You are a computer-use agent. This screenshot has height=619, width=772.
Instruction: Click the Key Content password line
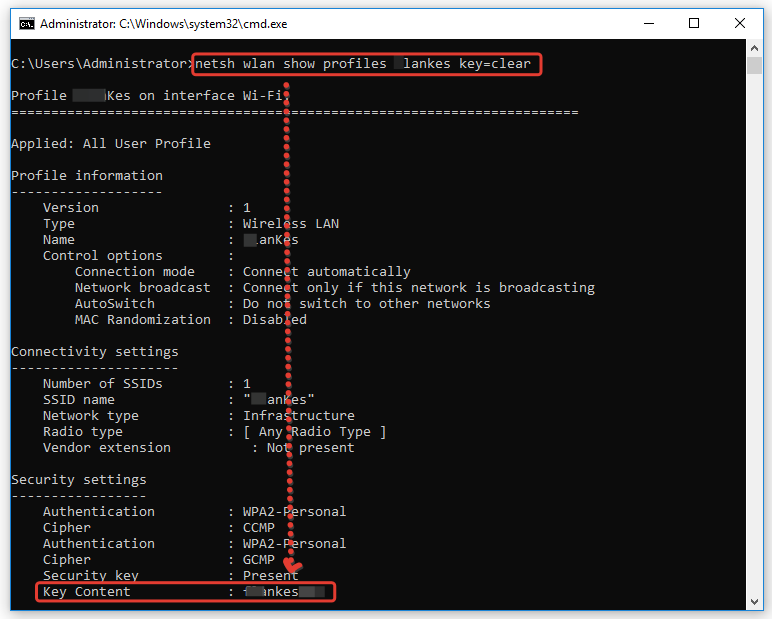tap(185, 592)
